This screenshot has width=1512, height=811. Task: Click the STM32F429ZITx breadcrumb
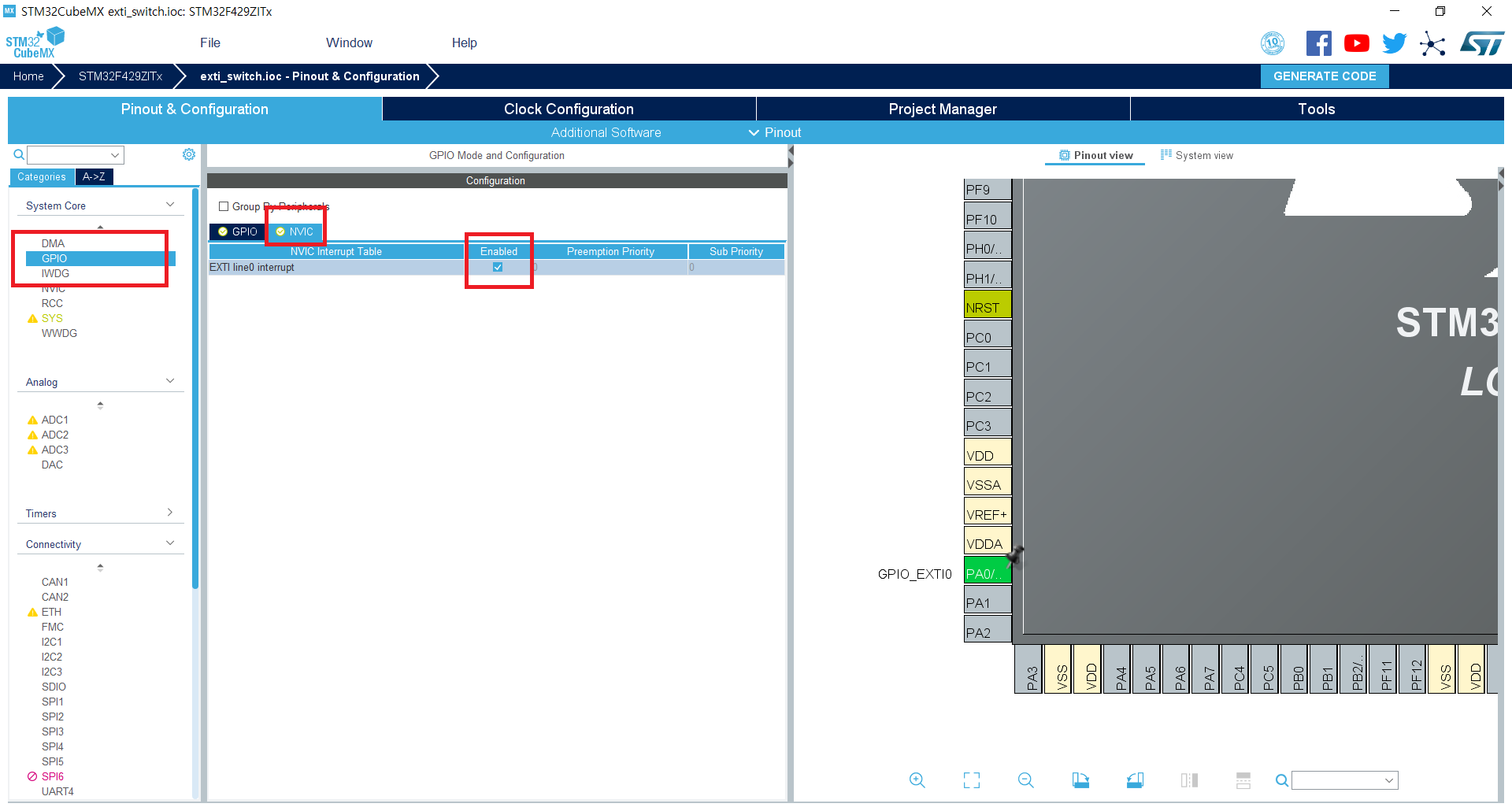pyautogui.click(x=120, y=76)
